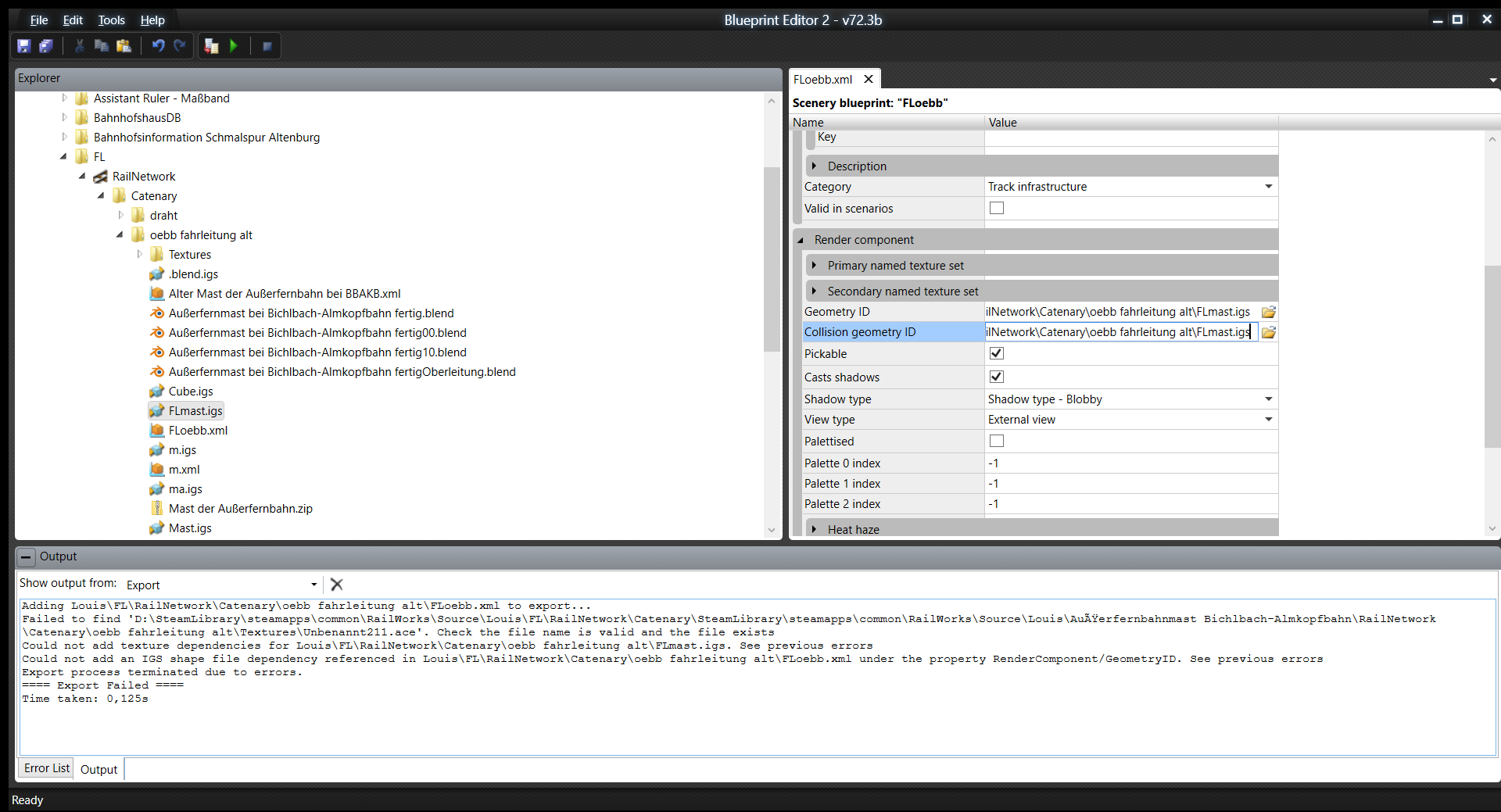Clear the output log with X icon
The height and width of the screenshot is (812, 1501).
point(337,585)
